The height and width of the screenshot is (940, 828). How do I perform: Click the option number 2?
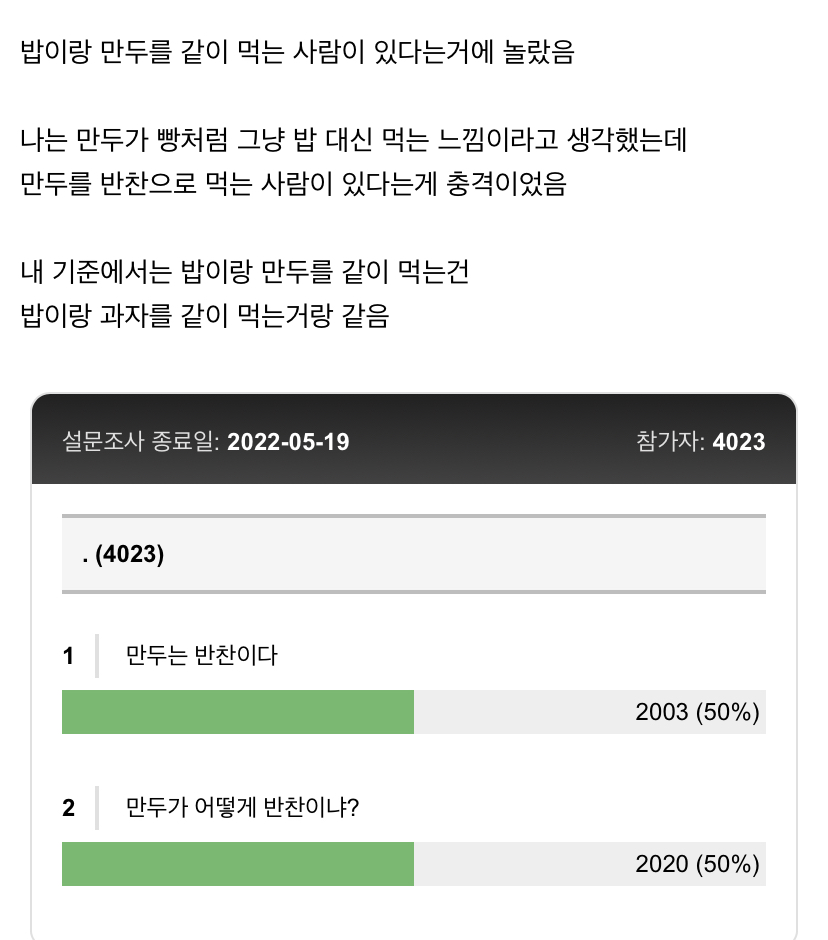(x=69, y=808)
